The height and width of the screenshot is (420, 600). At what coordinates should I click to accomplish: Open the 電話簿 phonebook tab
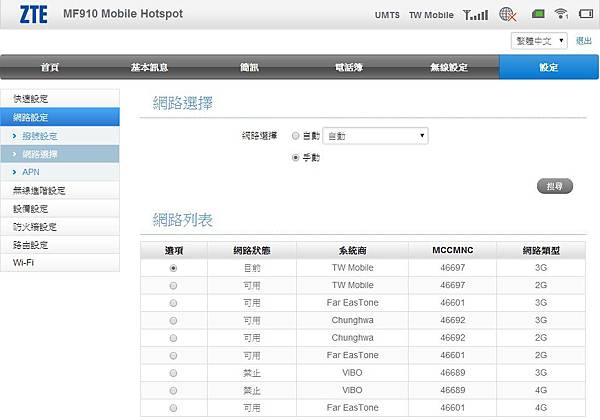(x=349, y=67)
